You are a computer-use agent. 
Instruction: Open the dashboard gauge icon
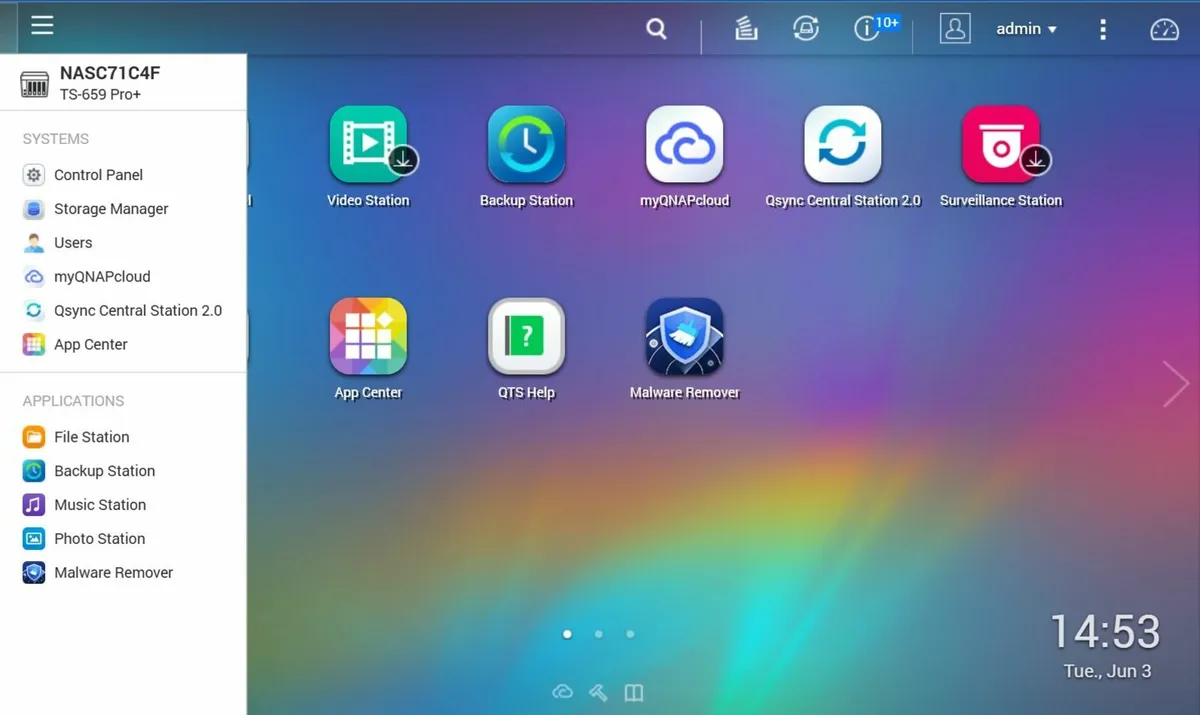(1164, 29)
